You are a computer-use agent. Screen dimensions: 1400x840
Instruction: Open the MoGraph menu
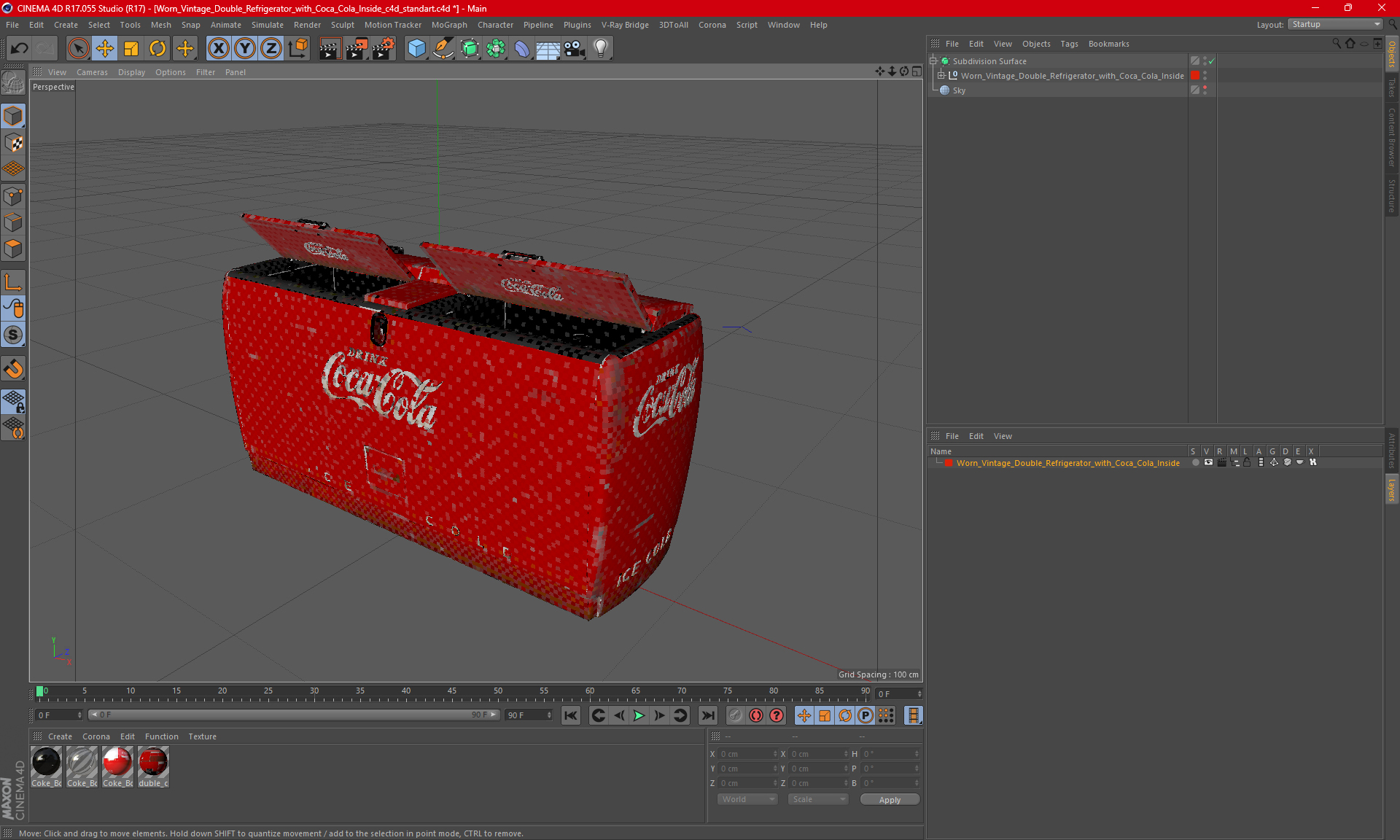(449, 25)
